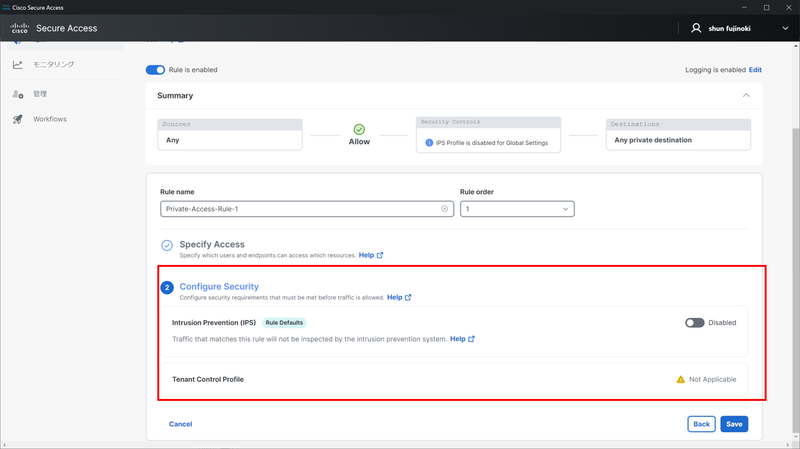The height and width of the screenshot is (449, 800).
Task: Click the Not Applicable warning icon
Action: click(x=680, y=379)
